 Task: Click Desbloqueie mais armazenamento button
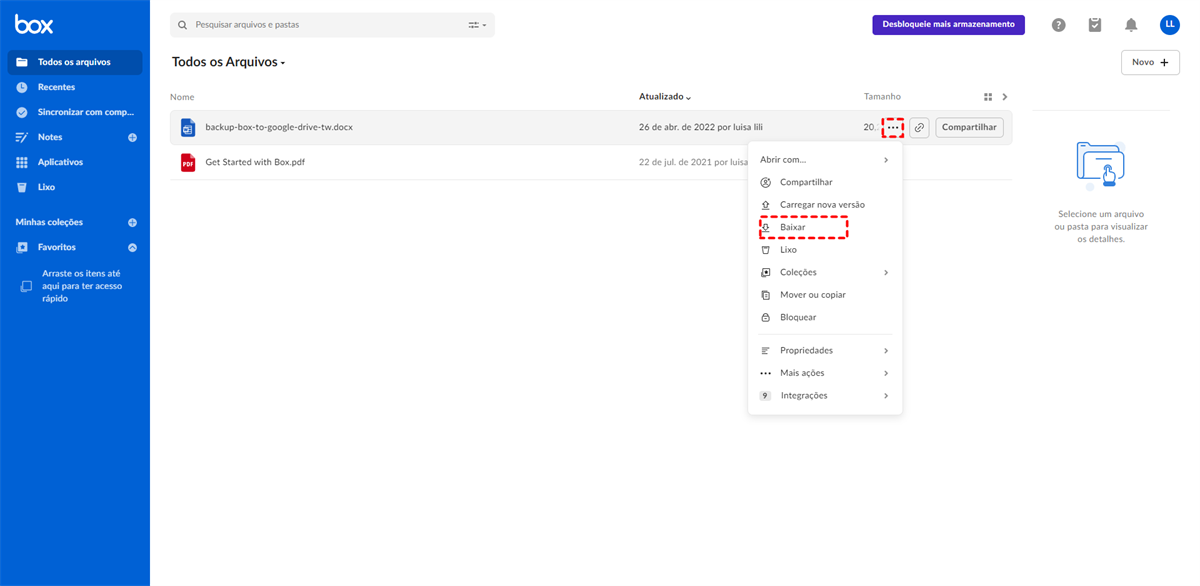click(948, 25)
